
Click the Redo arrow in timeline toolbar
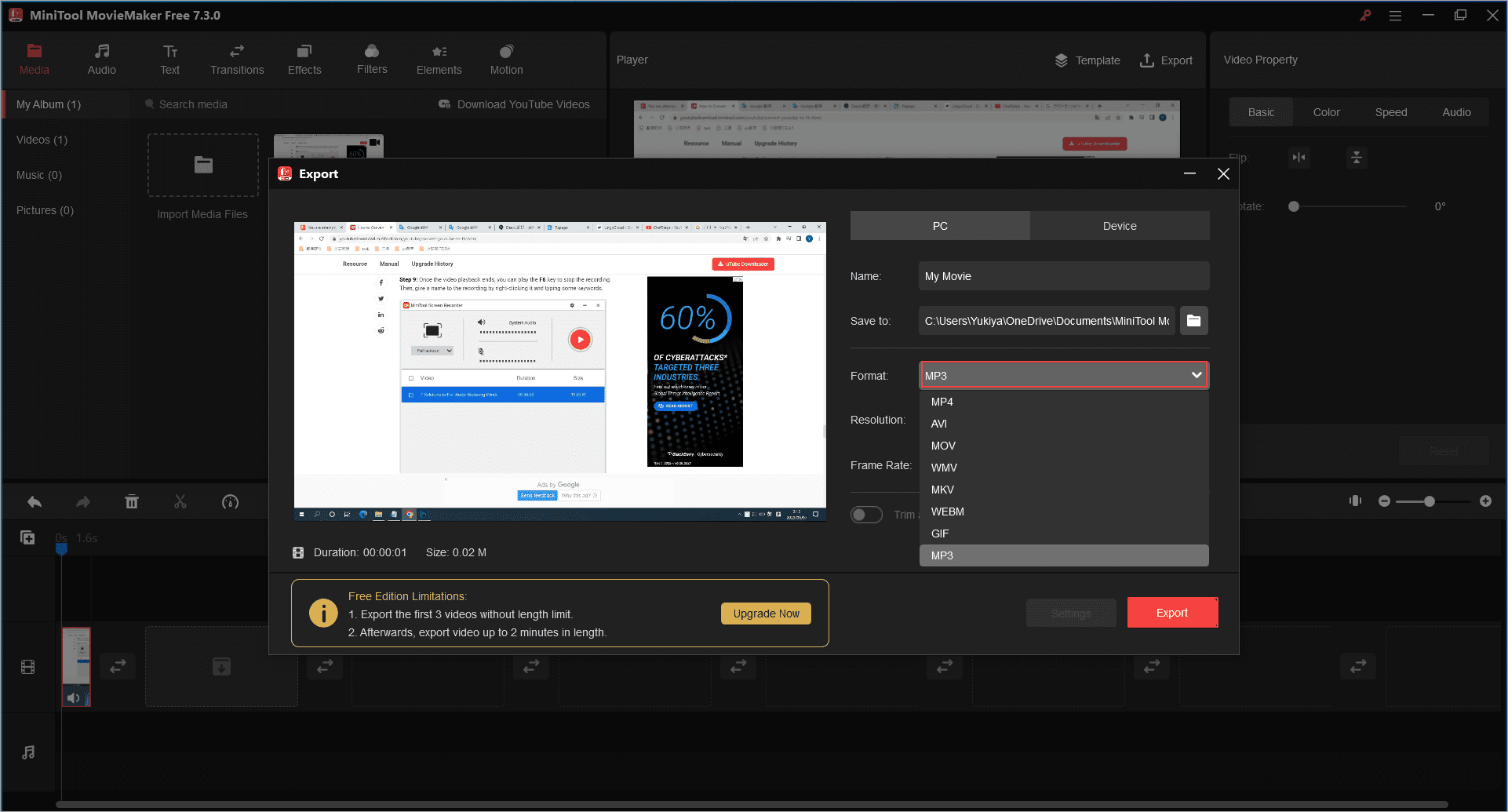(x=83, y=502)
